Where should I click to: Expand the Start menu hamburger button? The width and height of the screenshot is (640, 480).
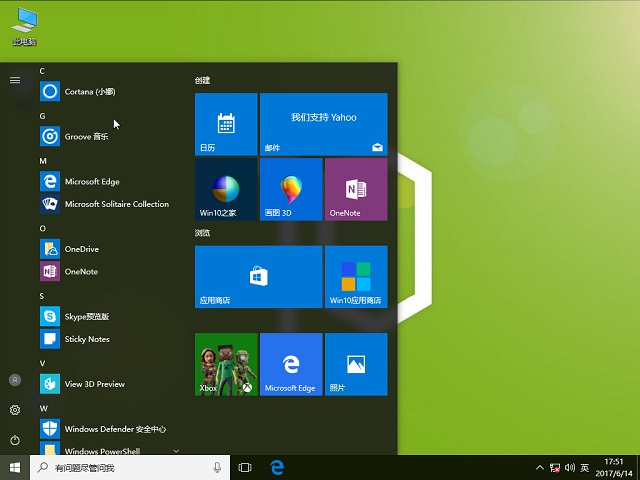tap(15, 80)
